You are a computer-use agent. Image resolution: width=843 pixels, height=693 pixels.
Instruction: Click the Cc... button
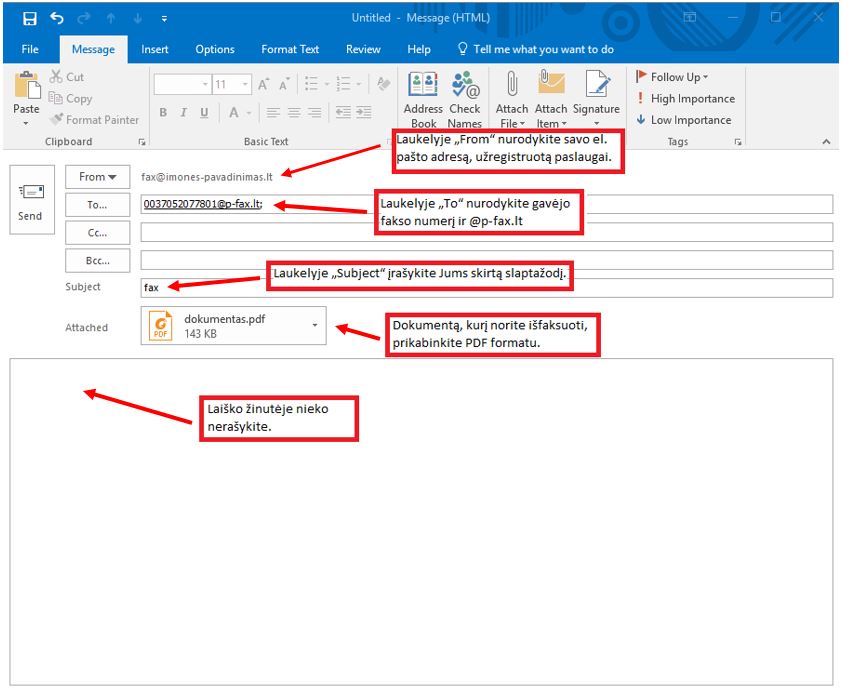click(97, 233)
